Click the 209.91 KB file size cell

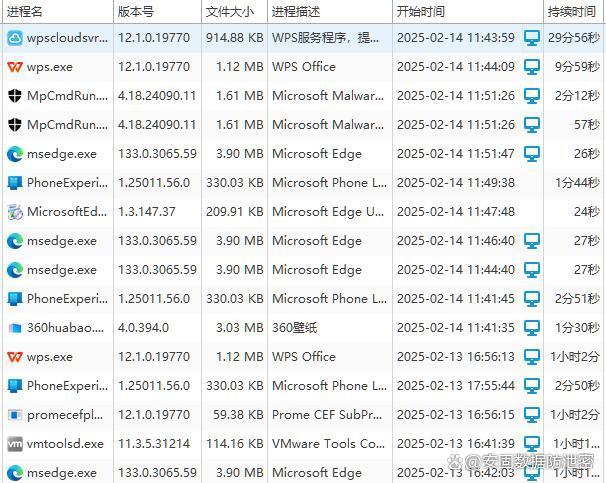[x=235, y=212]
